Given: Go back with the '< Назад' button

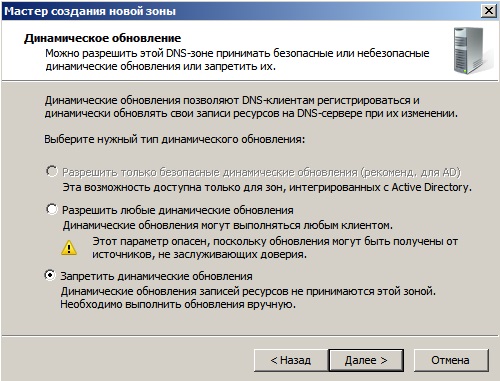Looking at the screenshot, I should point(291,360).
